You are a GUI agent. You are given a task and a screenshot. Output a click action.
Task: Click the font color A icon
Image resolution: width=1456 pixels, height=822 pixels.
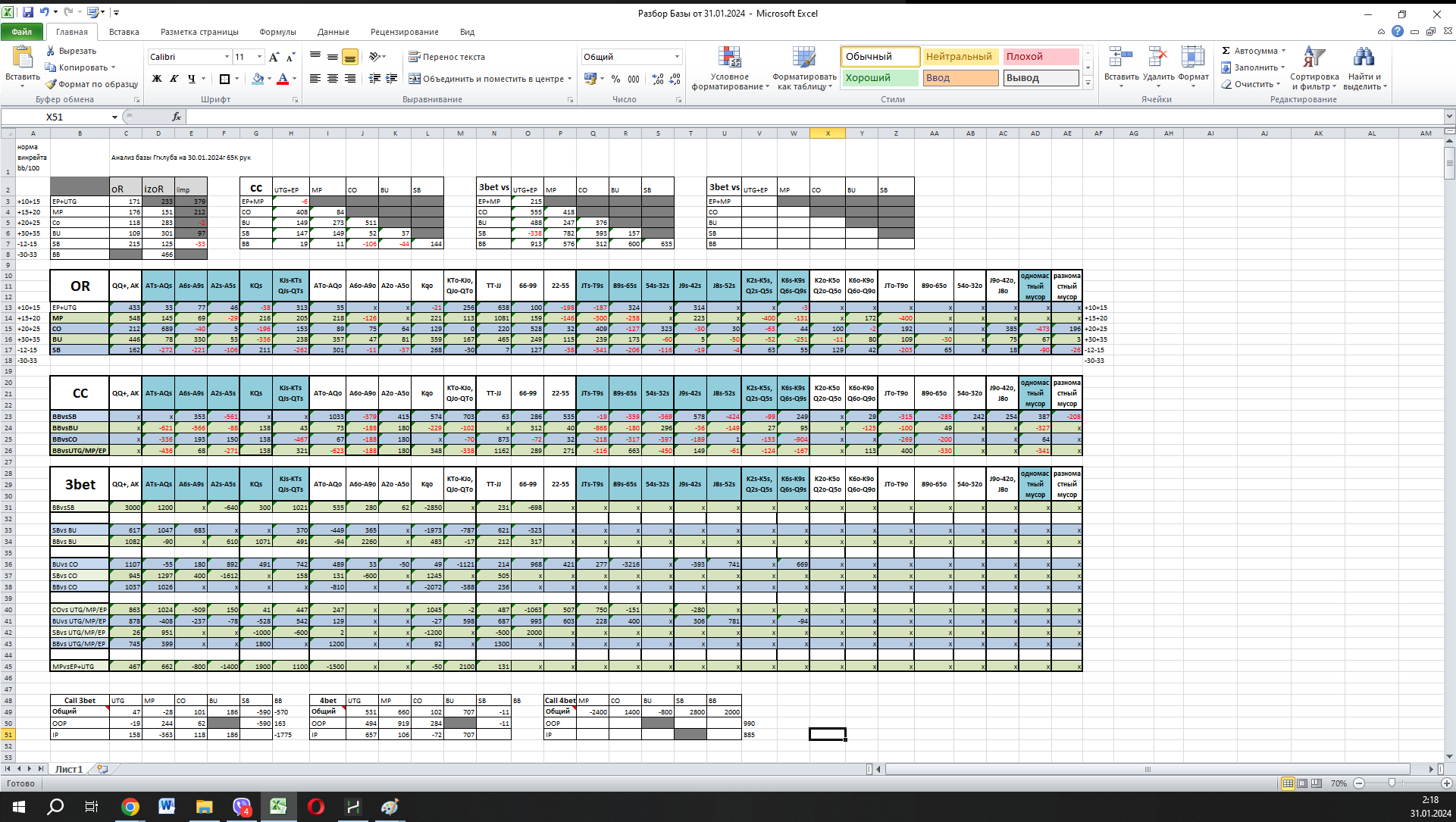pyautogui.click(x=283, y=79)
